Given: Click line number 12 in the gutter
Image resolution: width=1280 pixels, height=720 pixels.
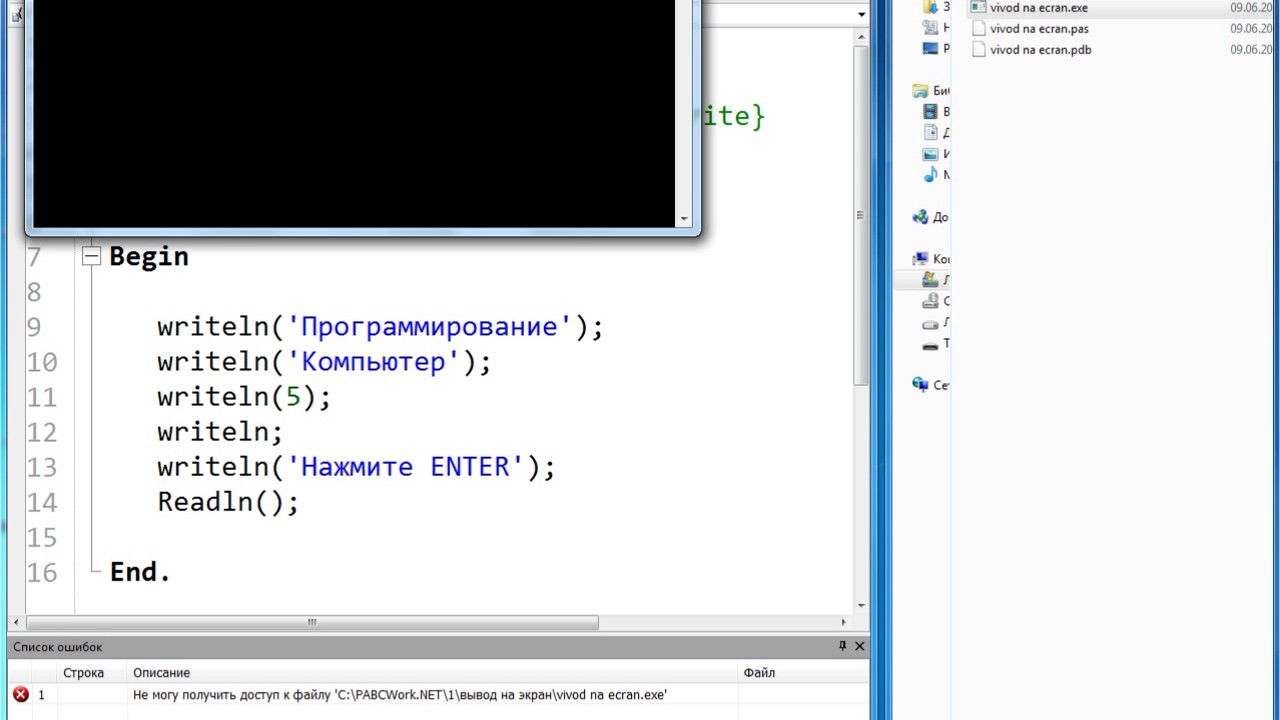Looking at the screenshot, I should coord(42,433).
